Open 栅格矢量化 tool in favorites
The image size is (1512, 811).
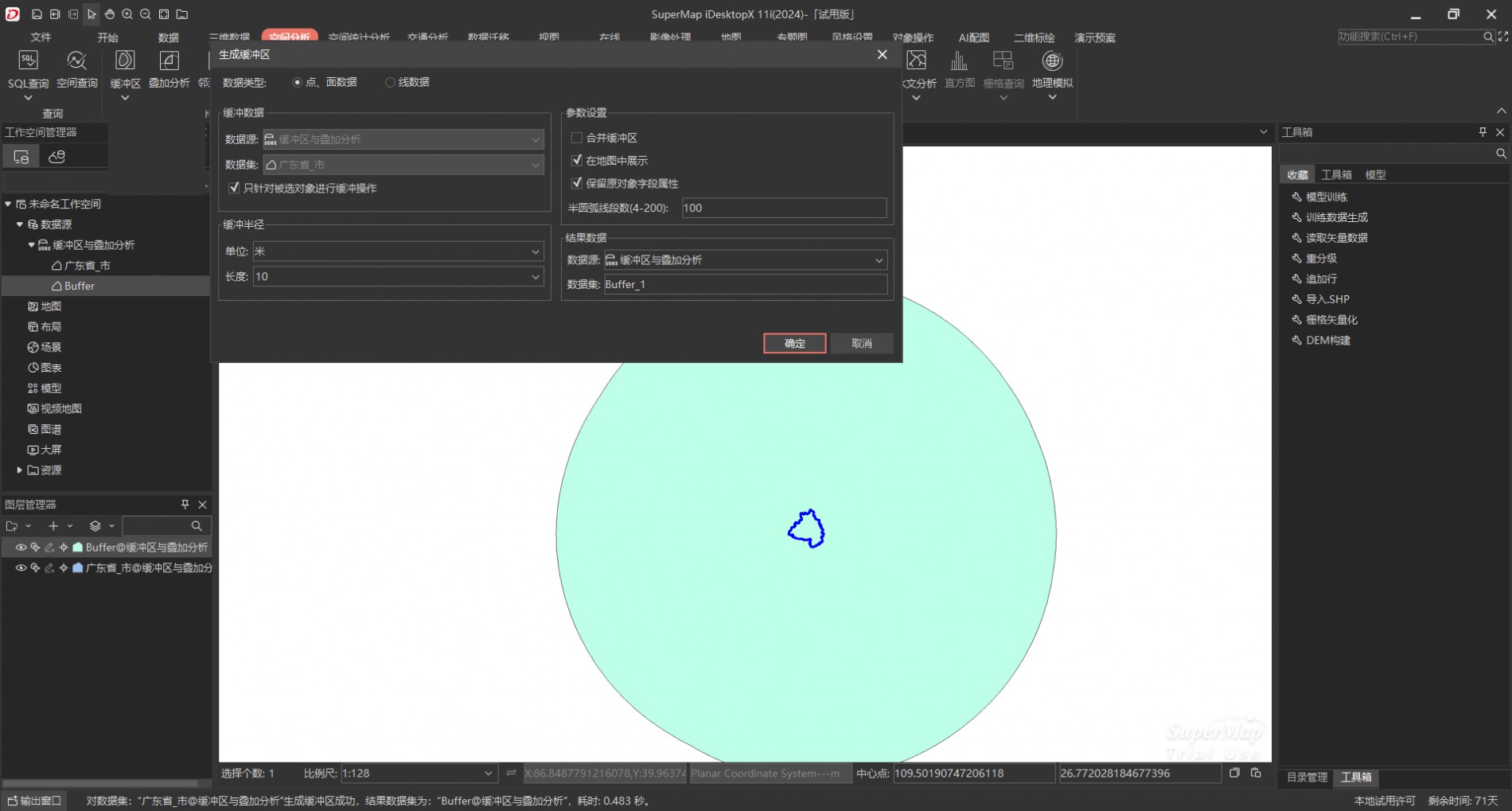click(1331, 320)
